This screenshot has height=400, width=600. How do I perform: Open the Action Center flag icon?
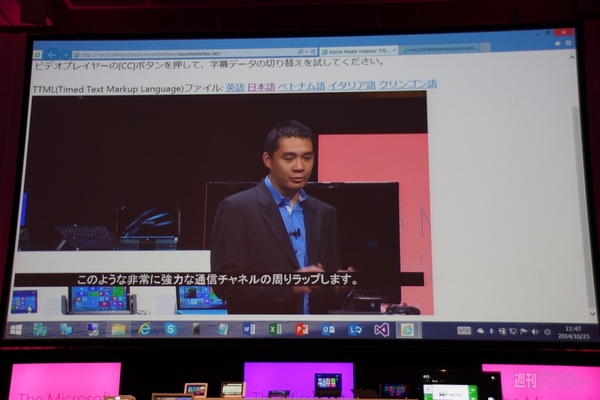coord(523,331)
